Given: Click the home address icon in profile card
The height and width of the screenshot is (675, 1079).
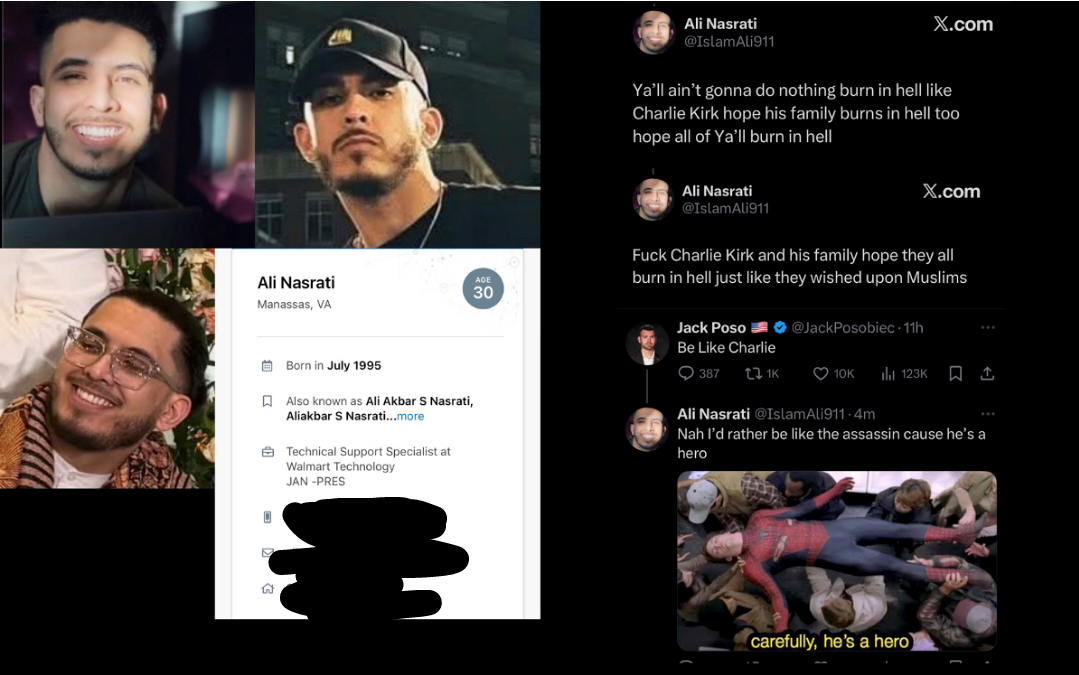Looking at the screenshot, I should click(268, 588).
